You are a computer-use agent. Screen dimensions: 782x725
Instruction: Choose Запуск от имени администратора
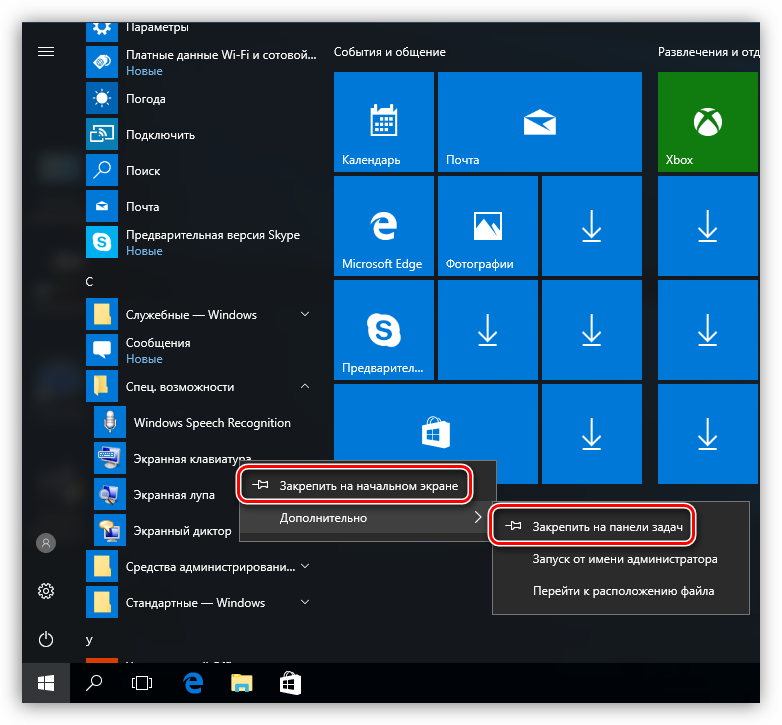(624, 559)
